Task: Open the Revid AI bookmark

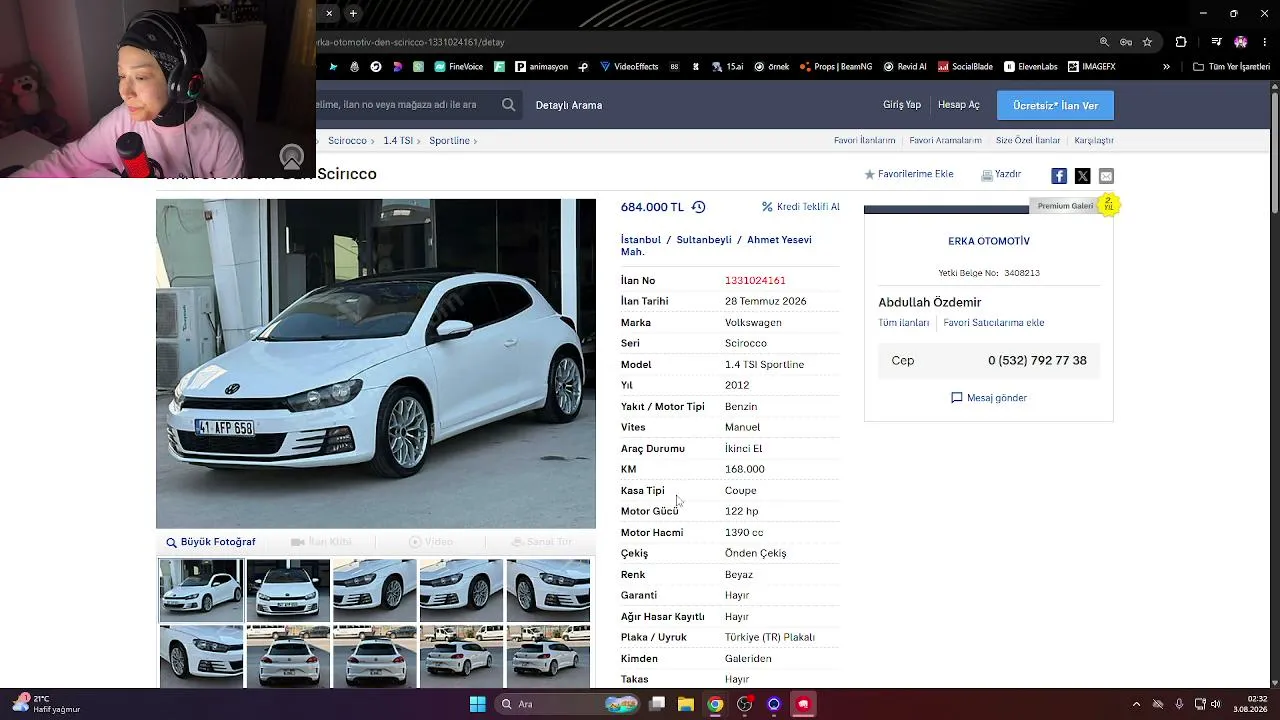Action: (905, 67)
